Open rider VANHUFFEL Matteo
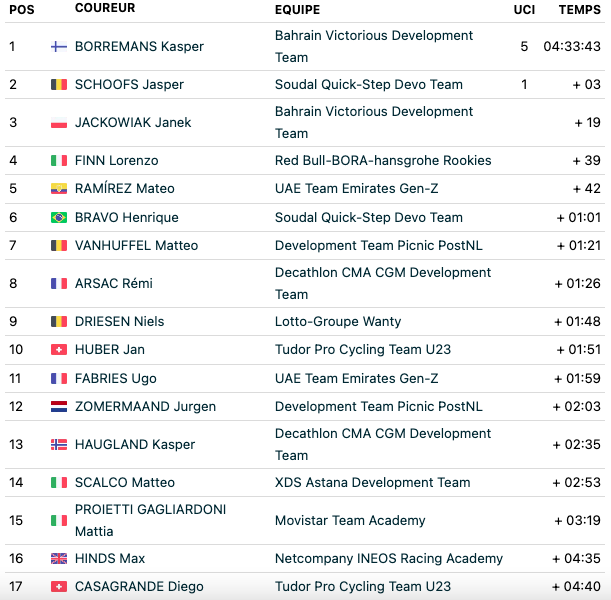Screen dimensions: 611x600 pyautogui.click(x=136, y=245)
